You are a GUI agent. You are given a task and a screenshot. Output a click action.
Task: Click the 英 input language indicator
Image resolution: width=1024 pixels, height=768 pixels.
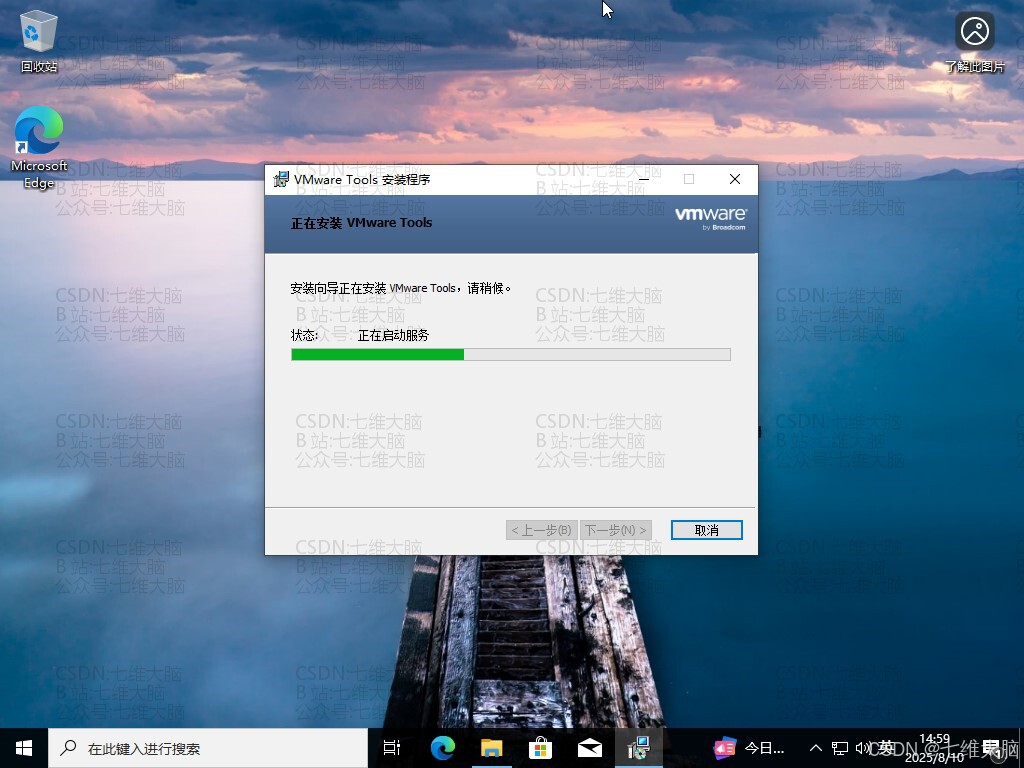tap(886, 748)
